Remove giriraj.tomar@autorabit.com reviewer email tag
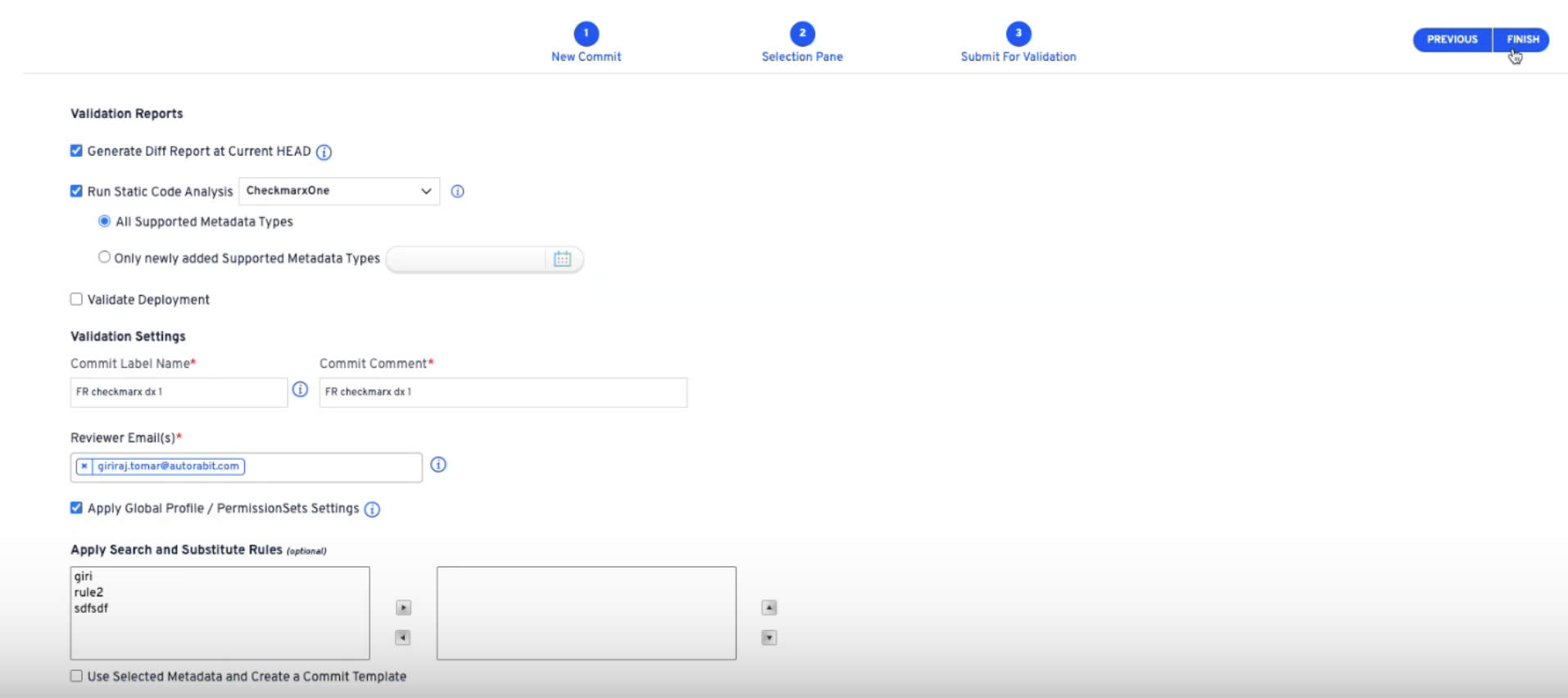The image size is (1568, 698). [x=84, y=466]
